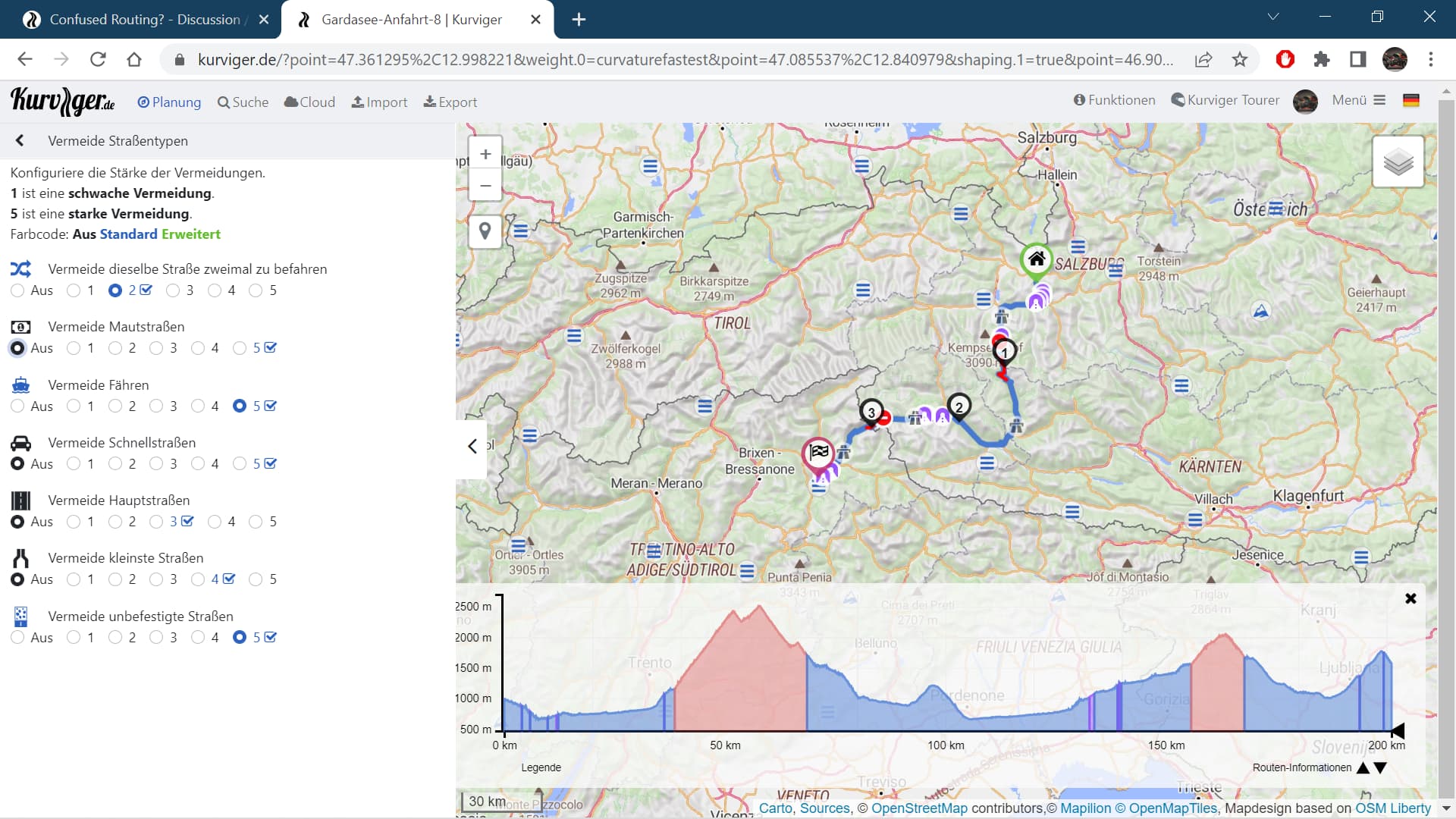Viewport: 1456px width, 819px height.
Task: Go back from Vermeide Straßentypen
Action: (20, 140)
